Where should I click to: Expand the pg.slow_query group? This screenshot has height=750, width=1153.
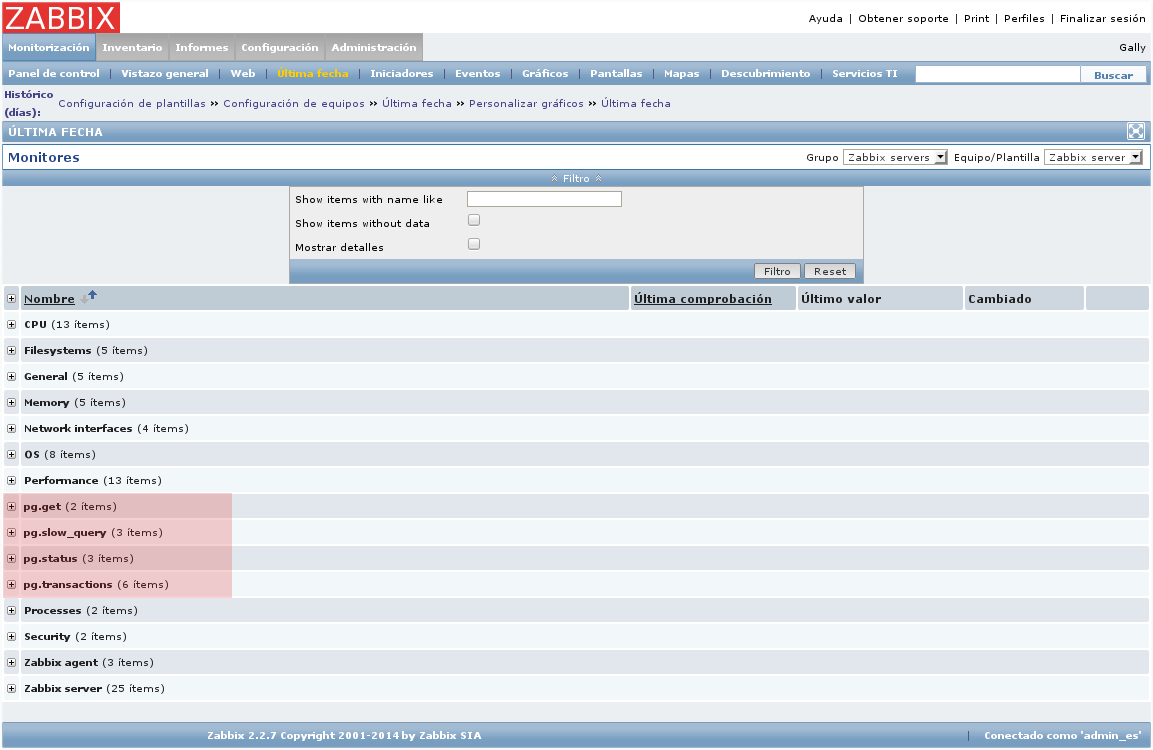click(x=11, y=532)
